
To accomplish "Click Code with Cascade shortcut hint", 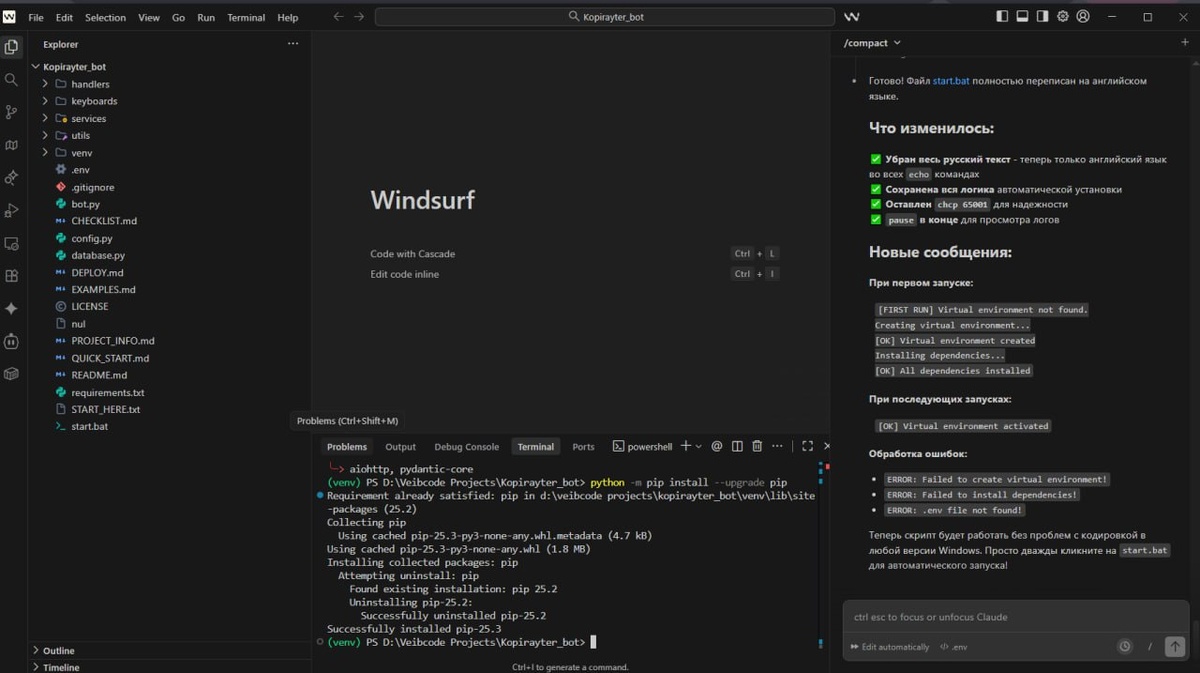I will [412, 254].
